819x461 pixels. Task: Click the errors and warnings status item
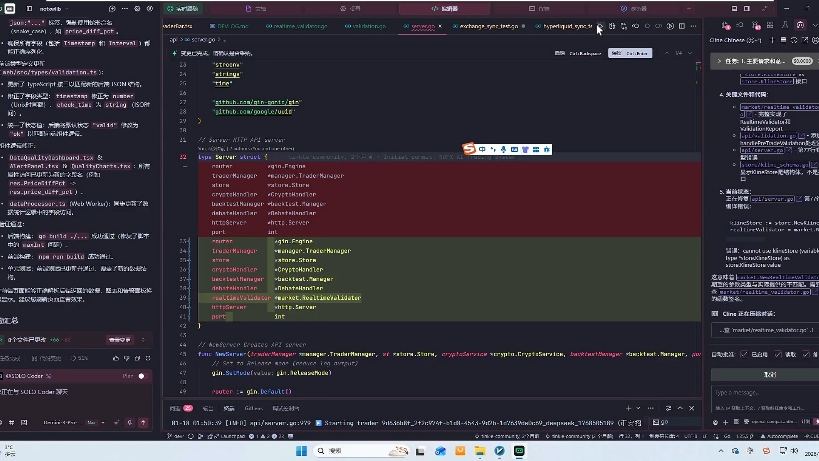(266, 436)
